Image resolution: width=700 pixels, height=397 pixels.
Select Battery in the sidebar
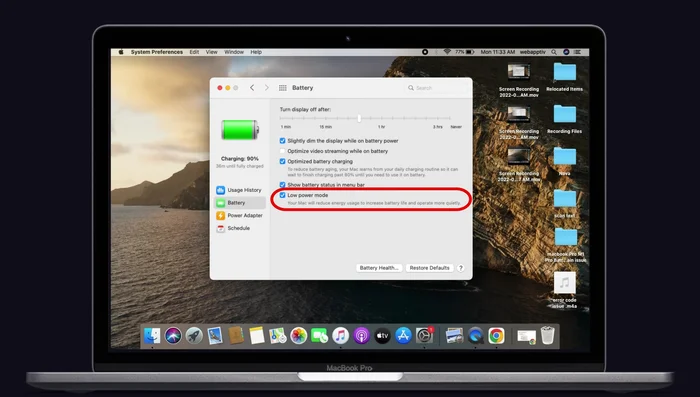tap(240, 203)
